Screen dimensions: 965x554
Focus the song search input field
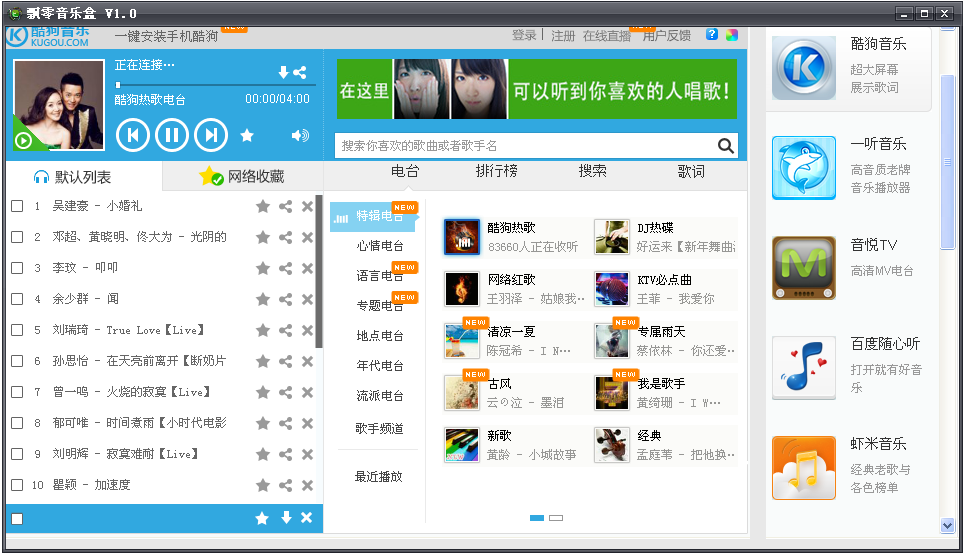point(528,146)
